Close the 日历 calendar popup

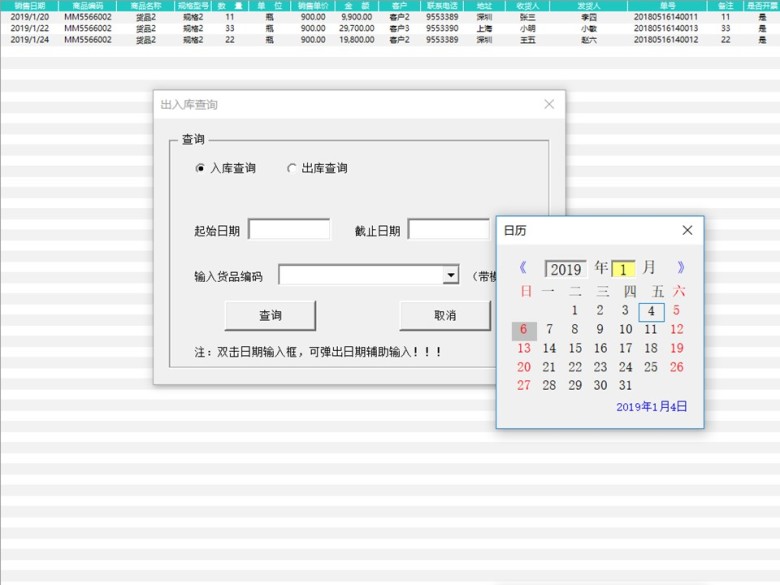[687, 230]
